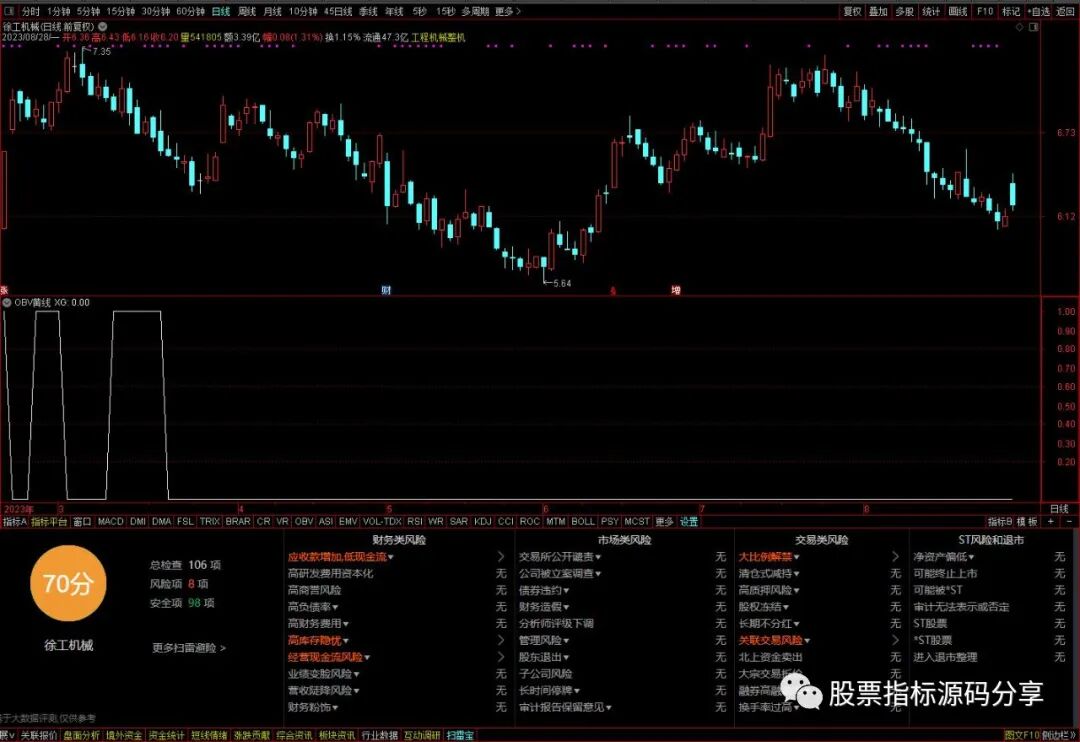Click 图文F10 at bottom right
This screenshot has width=1080, height=742.
click(1021, 736)
